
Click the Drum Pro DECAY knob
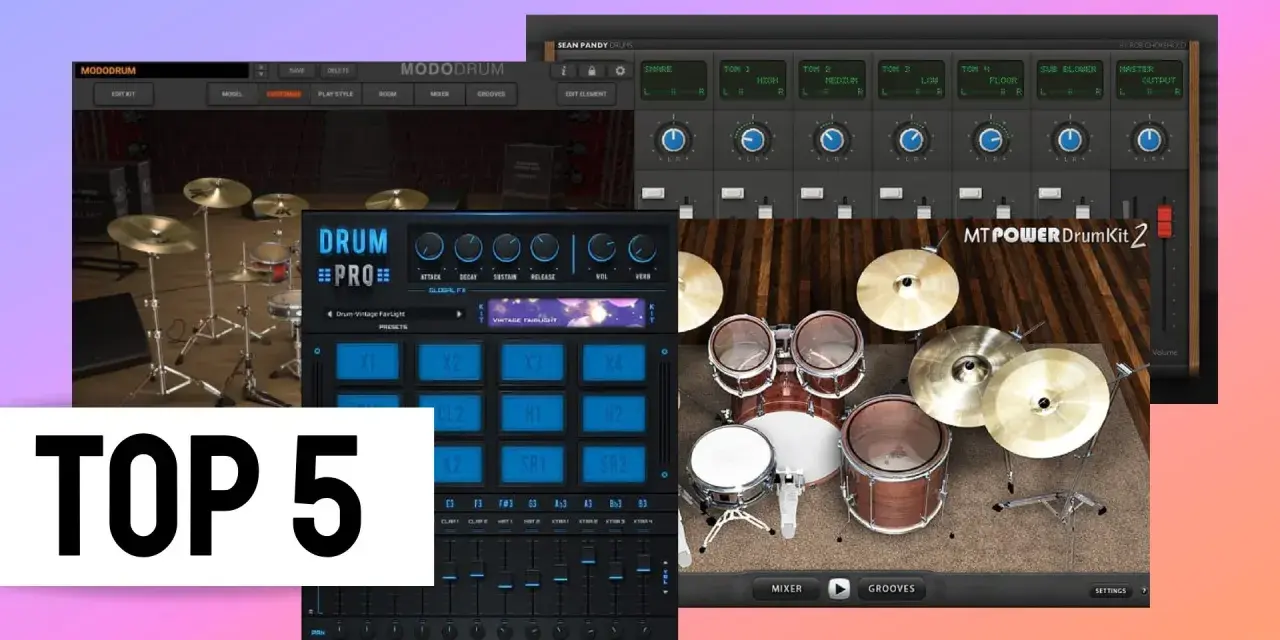(x=468, y=247)
